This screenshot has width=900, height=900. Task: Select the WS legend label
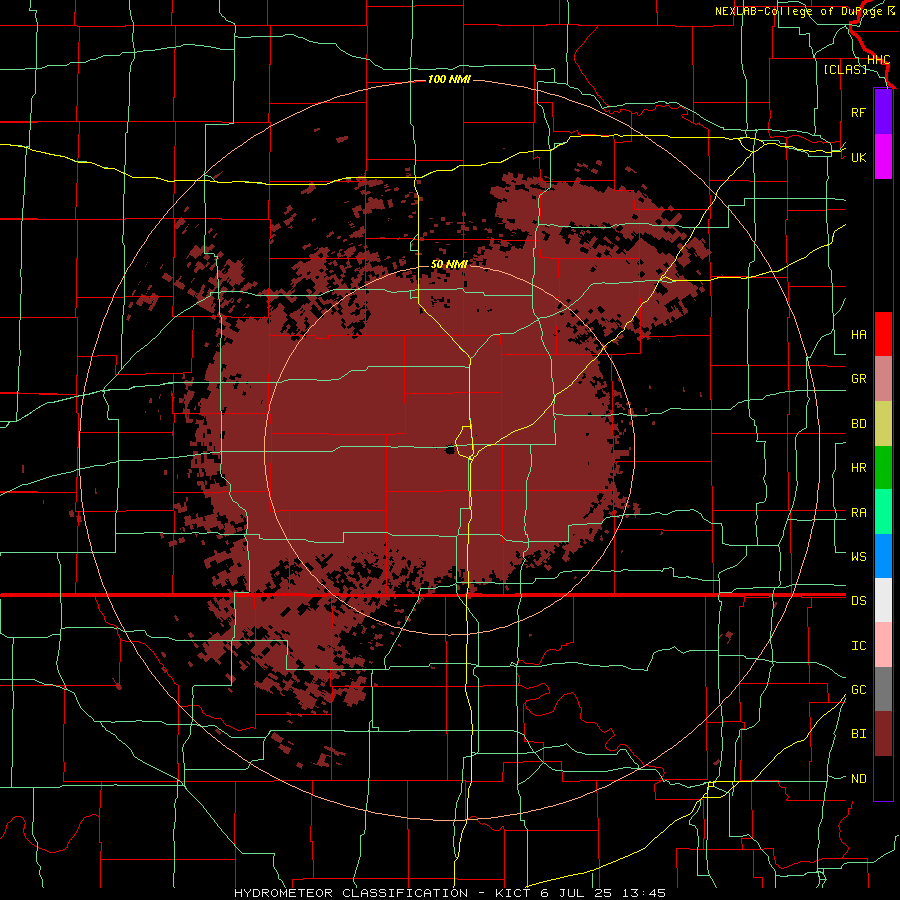pos(858,556)
